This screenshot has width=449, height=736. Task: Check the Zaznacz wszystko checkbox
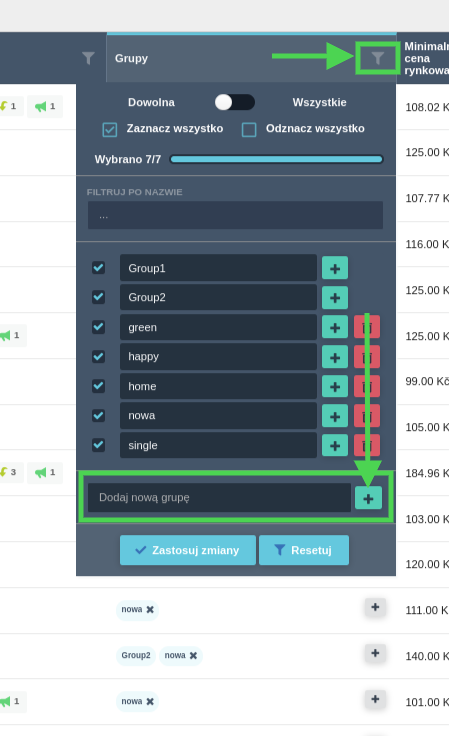click(x=110, y=129)
